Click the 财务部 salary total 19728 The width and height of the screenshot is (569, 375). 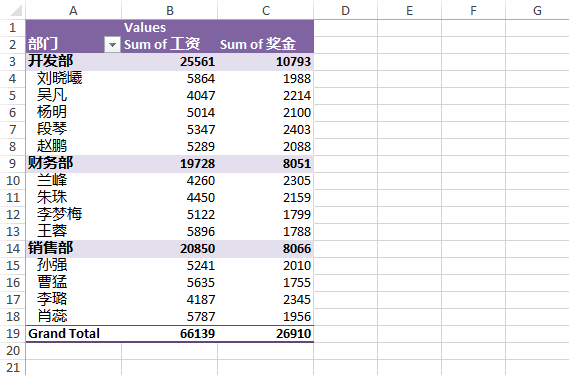tap(197, 164)
